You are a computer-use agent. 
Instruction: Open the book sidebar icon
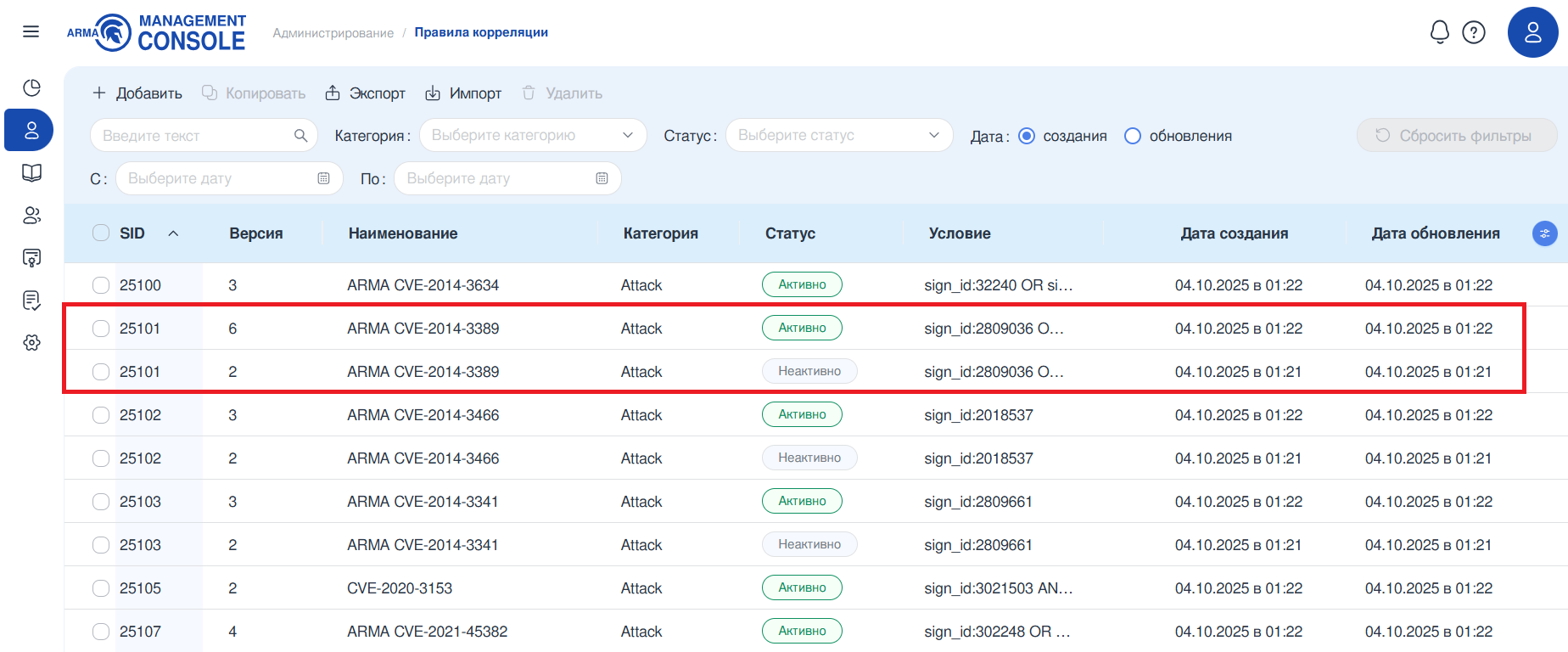tap(31, 173)
